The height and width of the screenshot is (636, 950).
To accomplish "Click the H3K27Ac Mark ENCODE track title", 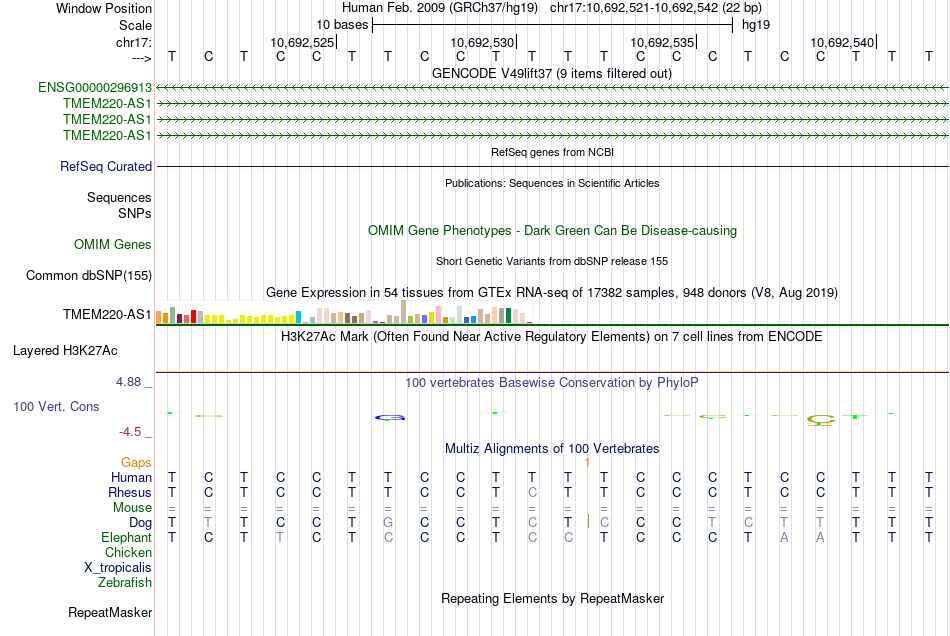I will [552, 337].
